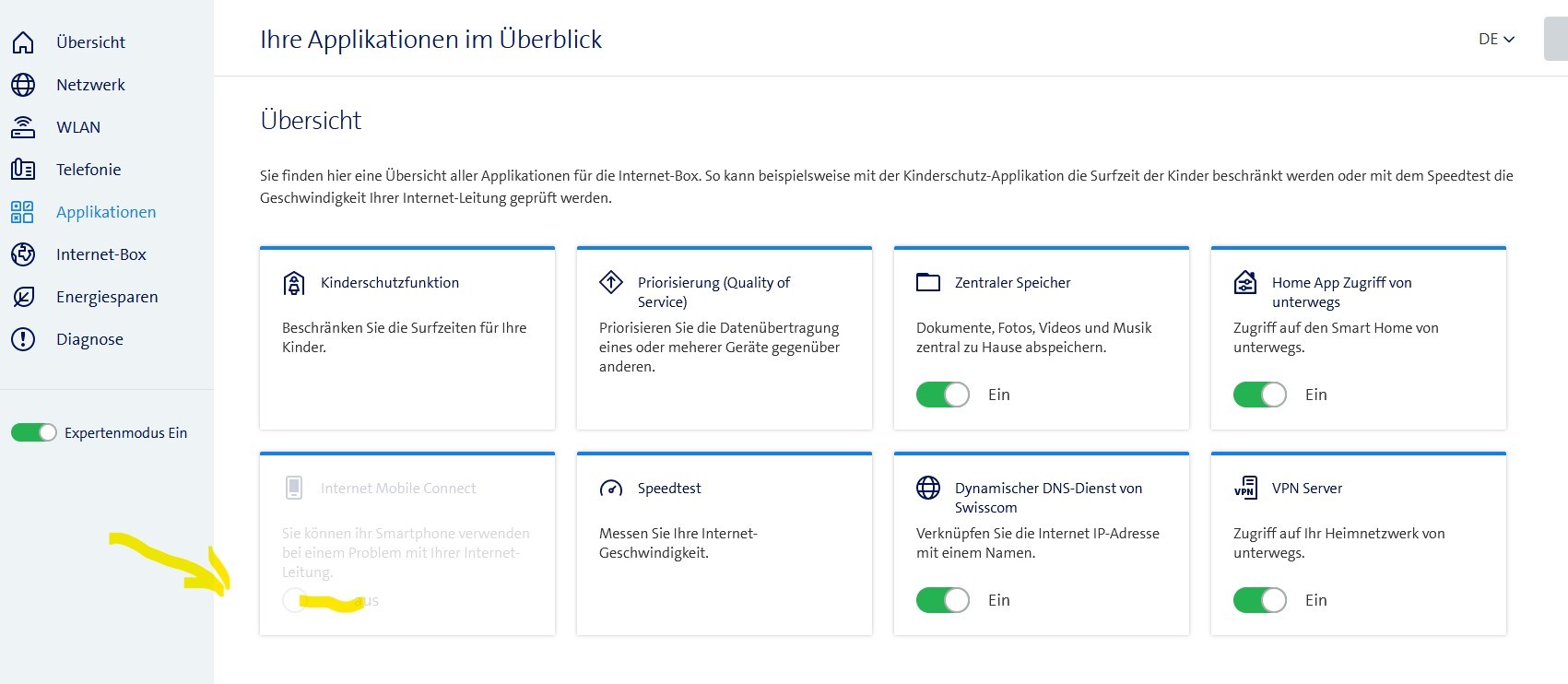Open the DE language dropdown
1568x684 pixels.
point(1495,39)
